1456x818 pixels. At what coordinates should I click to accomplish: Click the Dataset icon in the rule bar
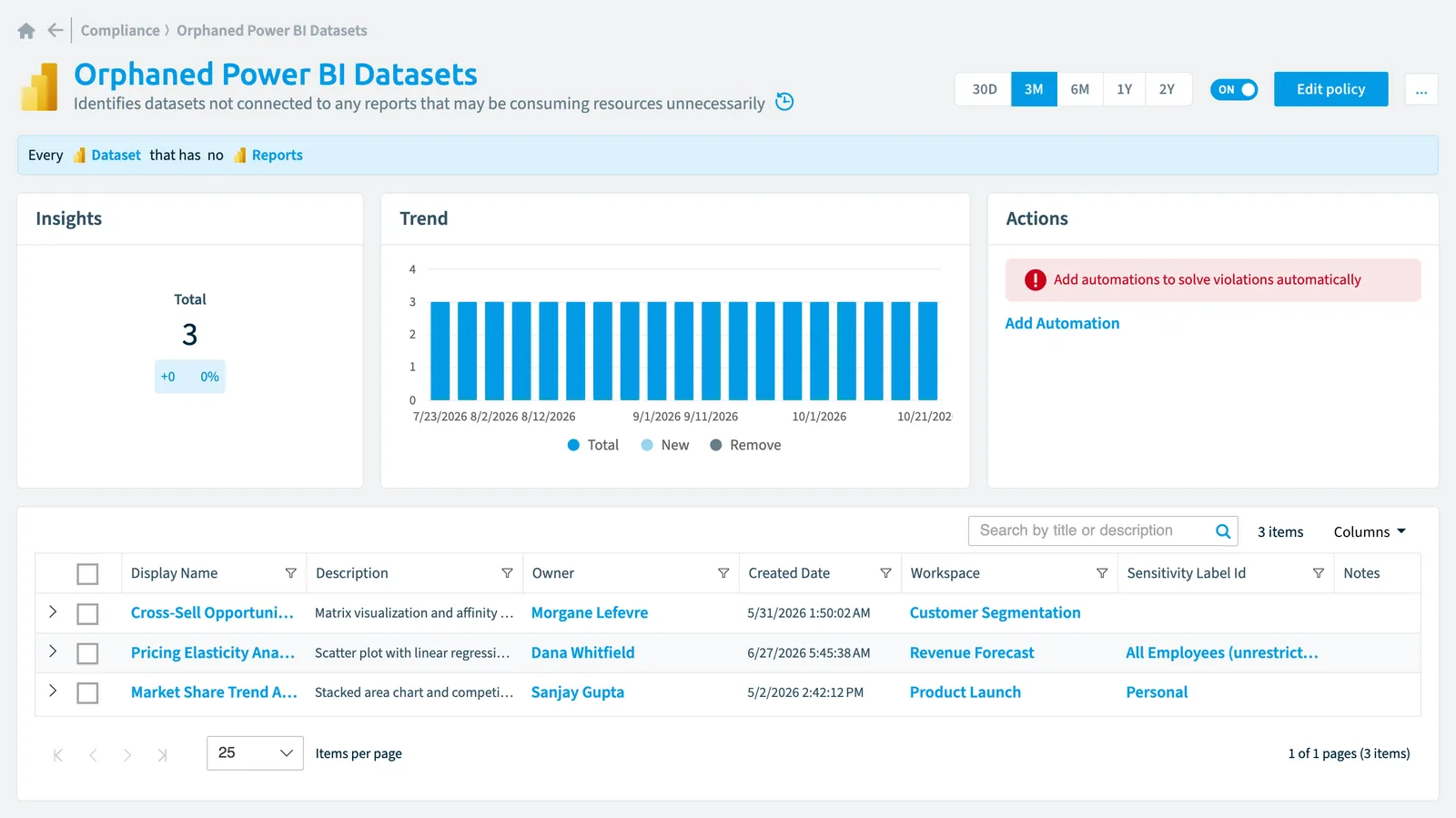[x=79, y=156]
